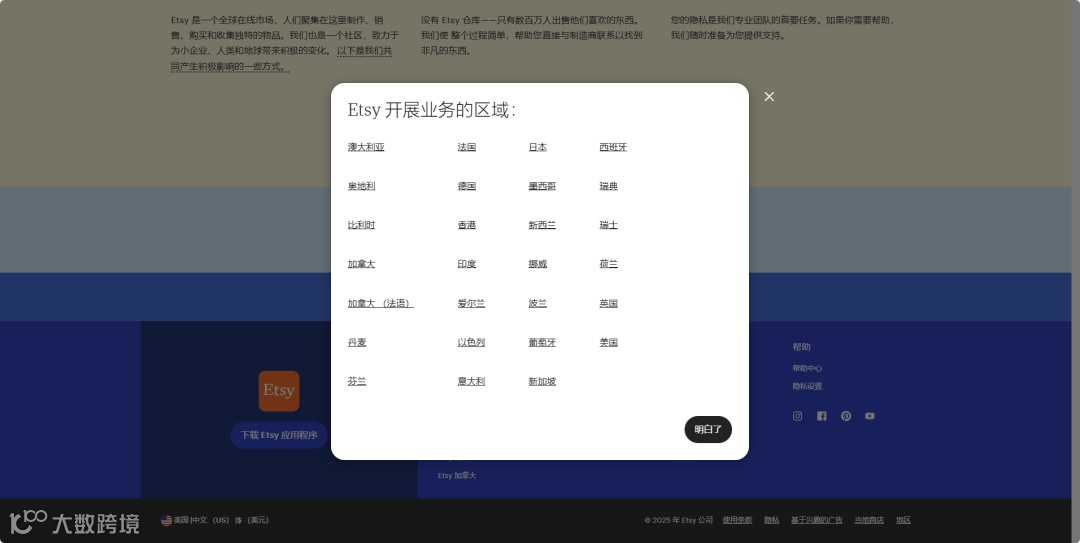Choose 新加坡 region link

[x=542, y=381]
